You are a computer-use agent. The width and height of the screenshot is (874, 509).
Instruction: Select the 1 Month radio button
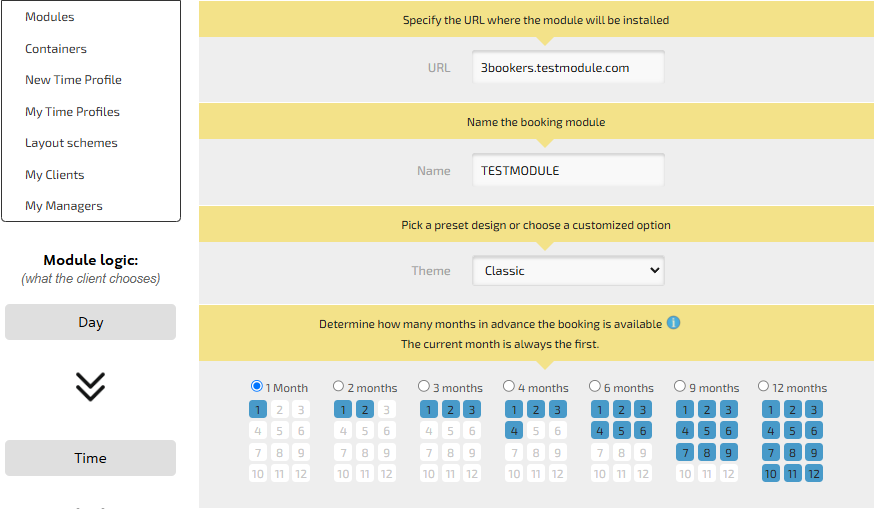tap(257, 386)
